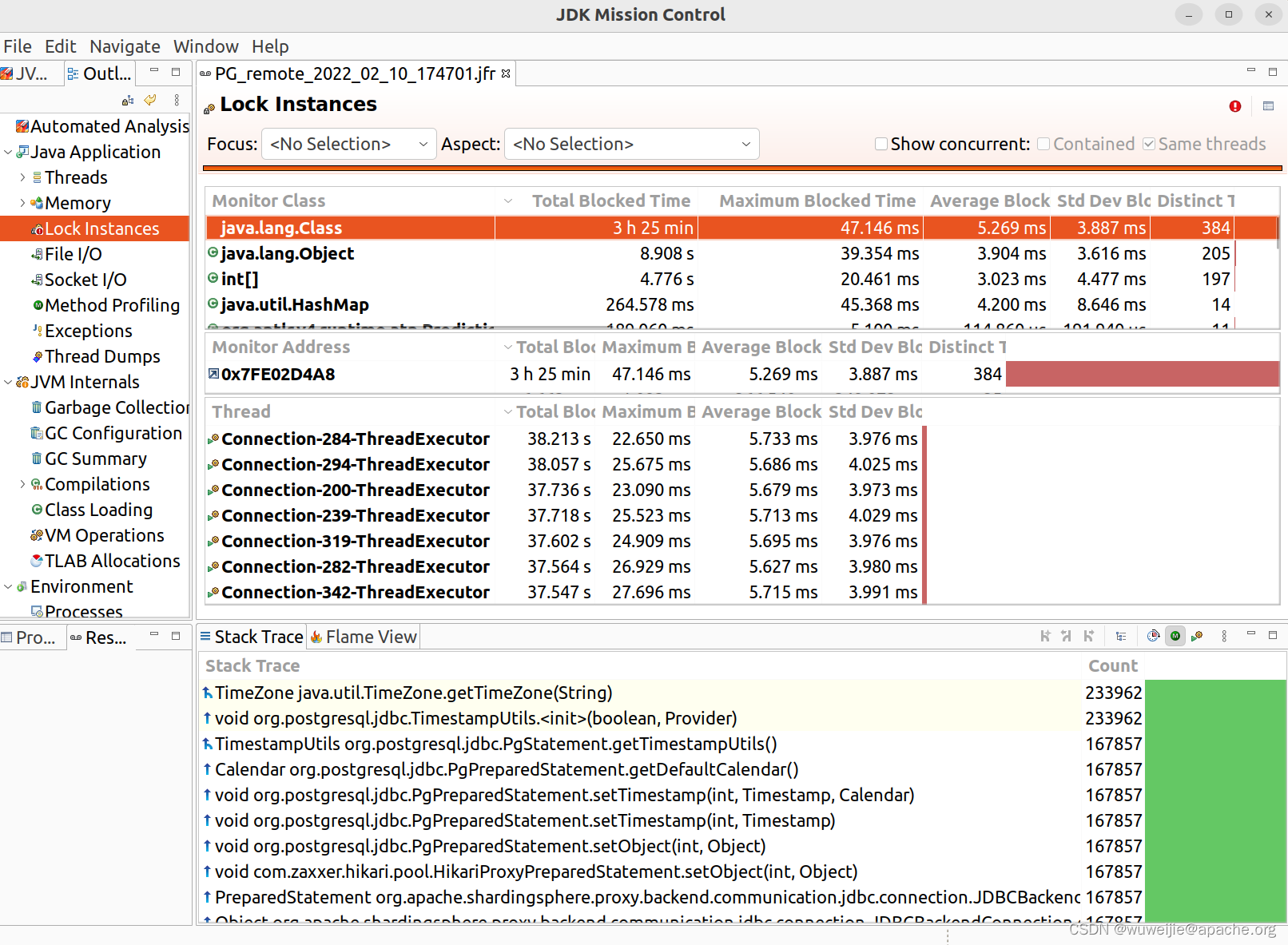Collapse the Environment tree node
The image size is (1288, 945).
[8, 586]
